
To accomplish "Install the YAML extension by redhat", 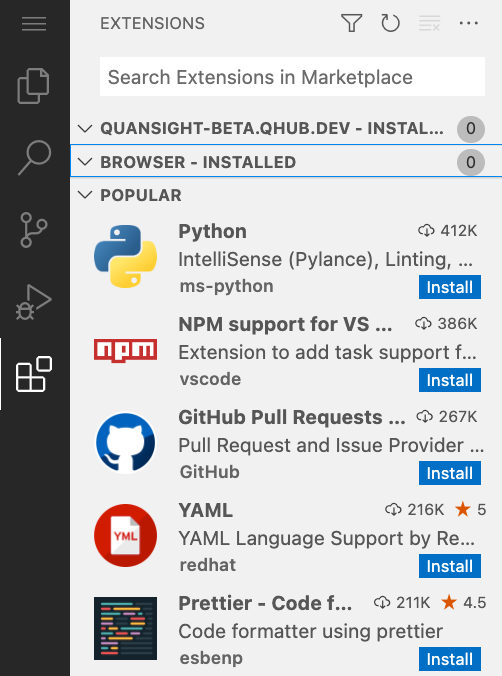I will (450, 566).
